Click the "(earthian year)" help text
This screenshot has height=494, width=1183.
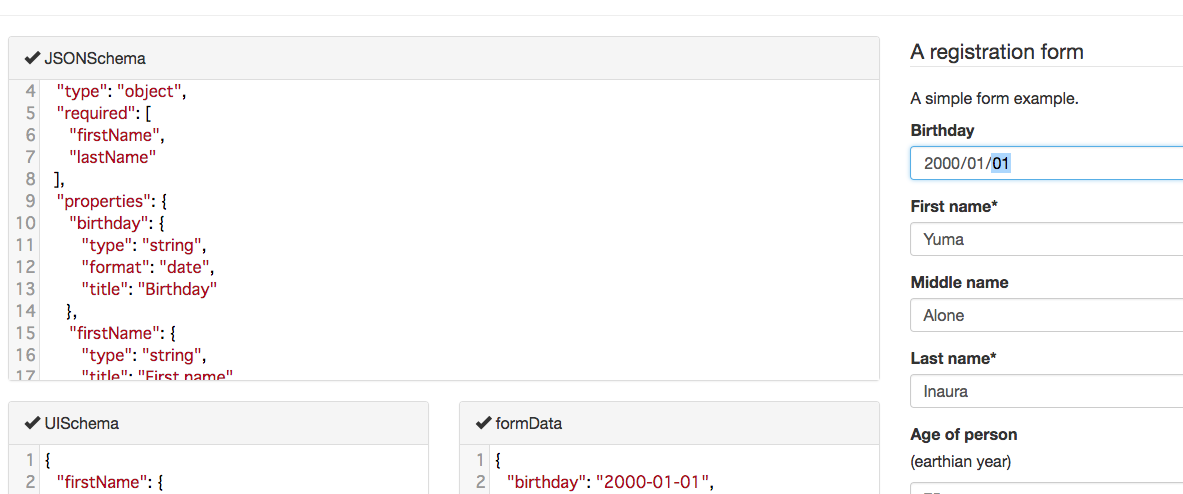click(961, 460)
